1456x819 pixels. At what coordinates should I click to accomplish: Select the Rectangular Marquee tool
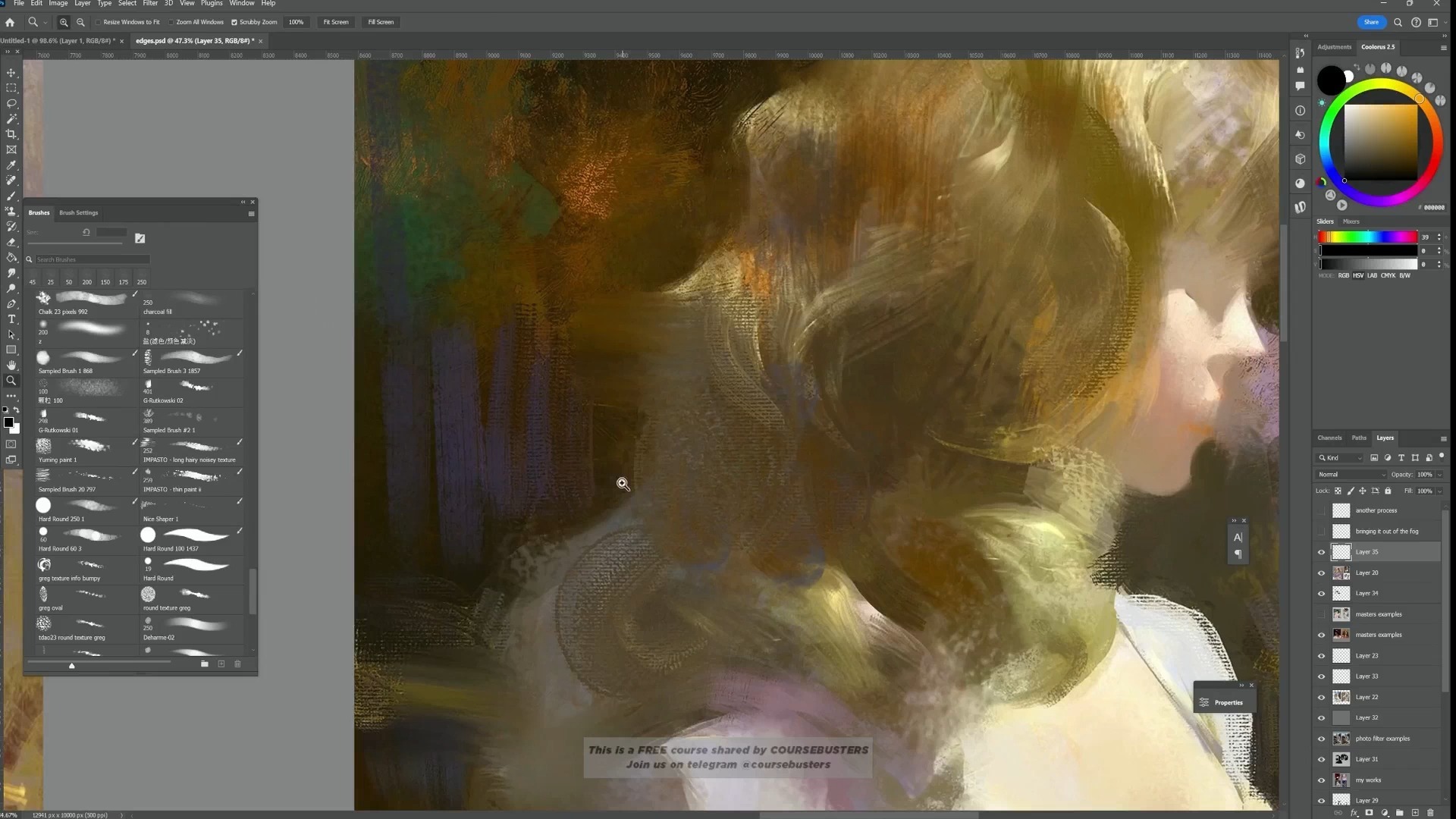pyautogui.click(x=11, y=88)
